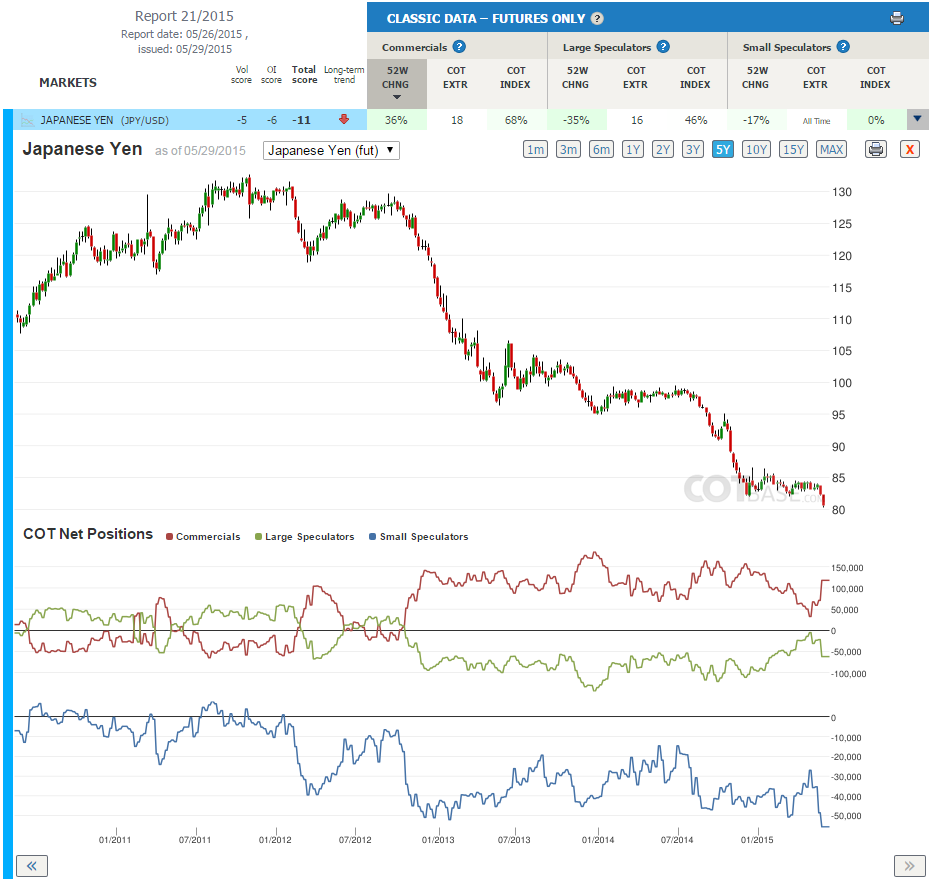Select the 10Y time range
Screen dimensions: 931x879
[756, 149]
